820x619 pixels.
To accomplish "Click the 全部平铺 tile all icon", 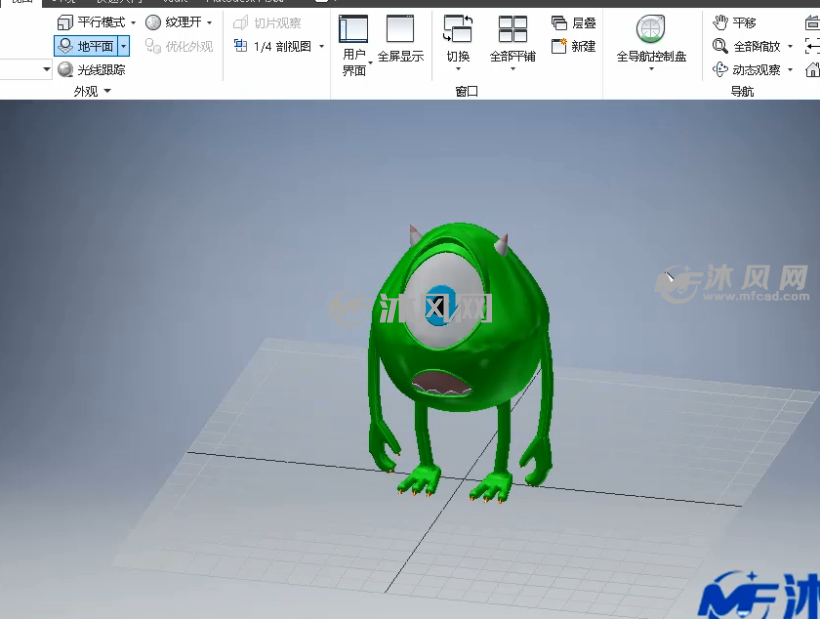I will 512,28.
